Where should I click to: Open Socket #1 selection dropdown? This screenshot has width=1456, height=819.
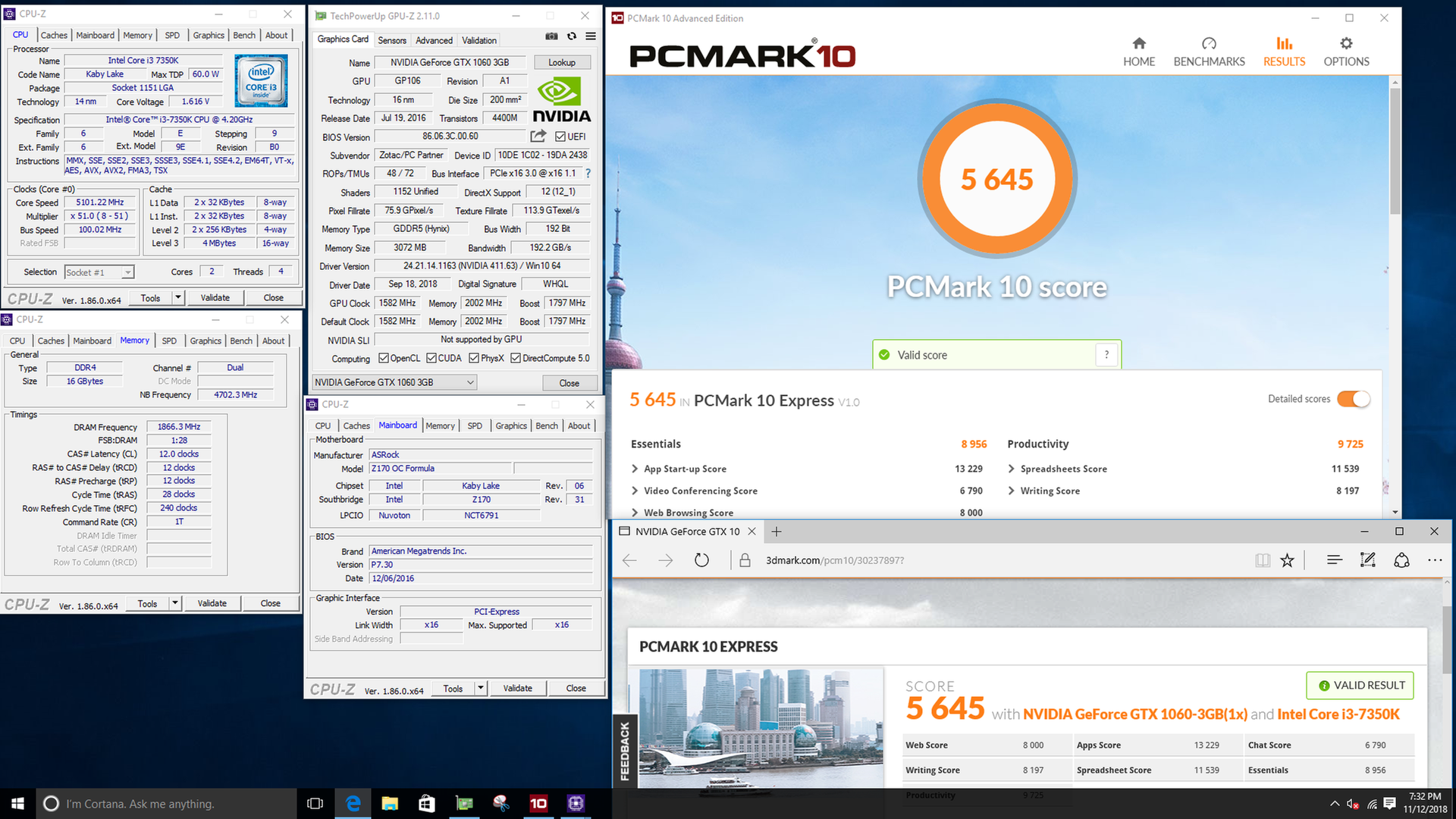[99, 272]
